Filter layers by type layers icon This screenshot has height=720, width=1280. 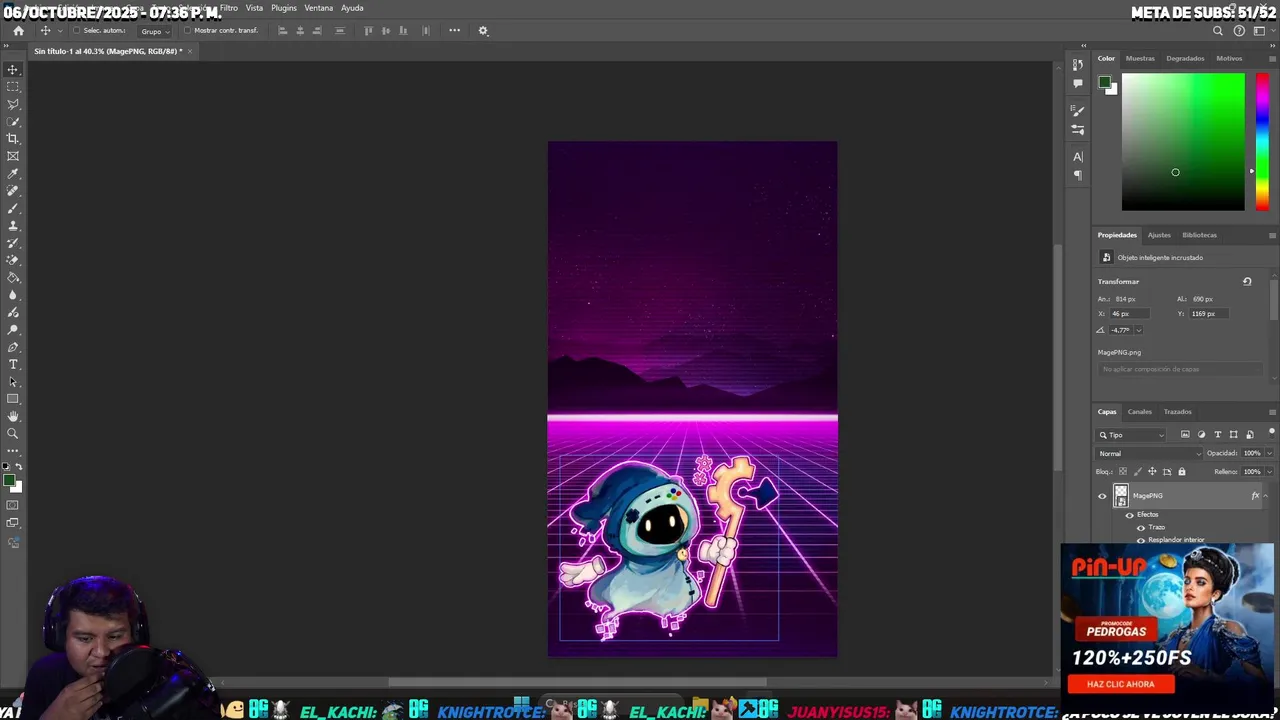[1217, 435]
